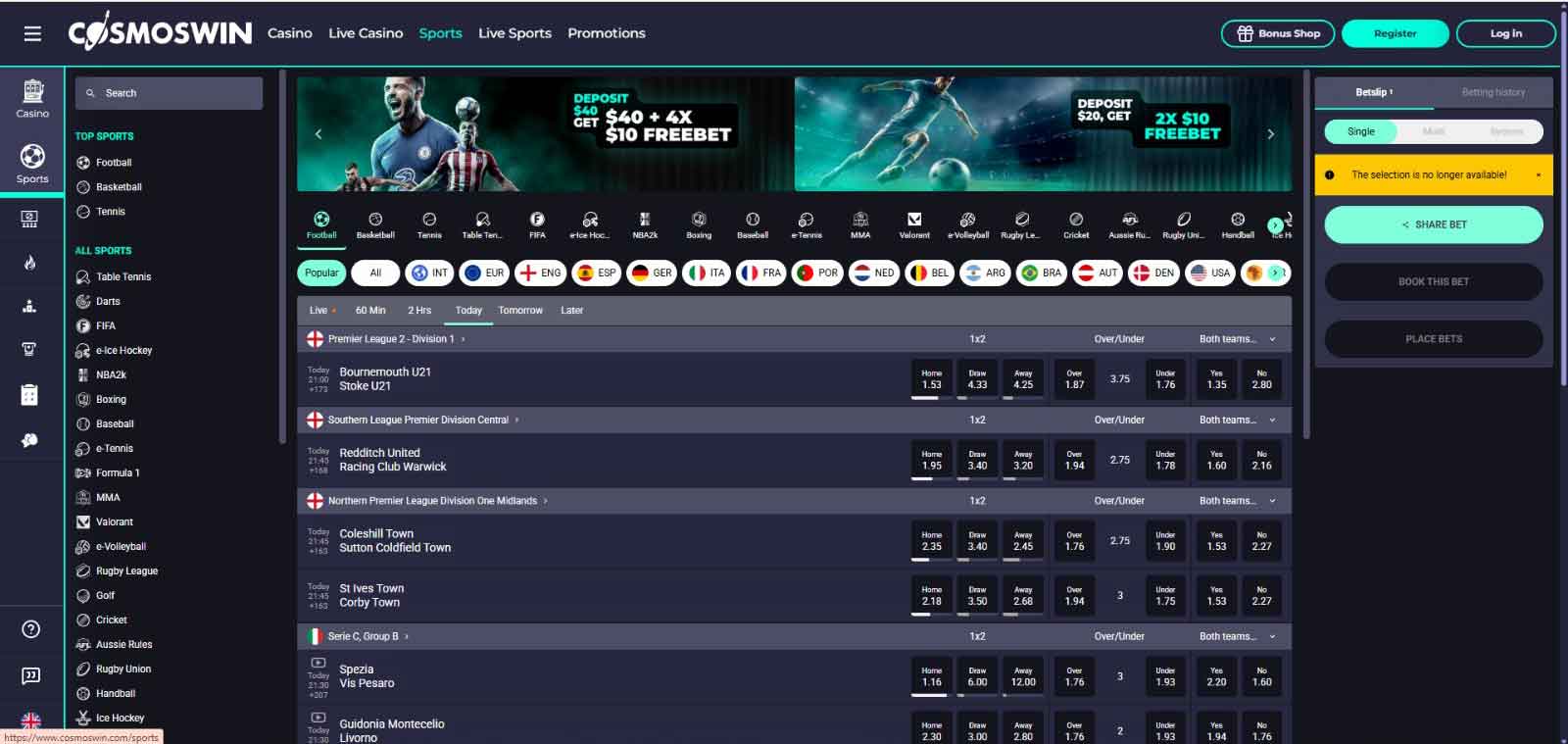The image size is (1568, 744).
Task: Switch to the 60 Min tab
Action: point(370,310)
